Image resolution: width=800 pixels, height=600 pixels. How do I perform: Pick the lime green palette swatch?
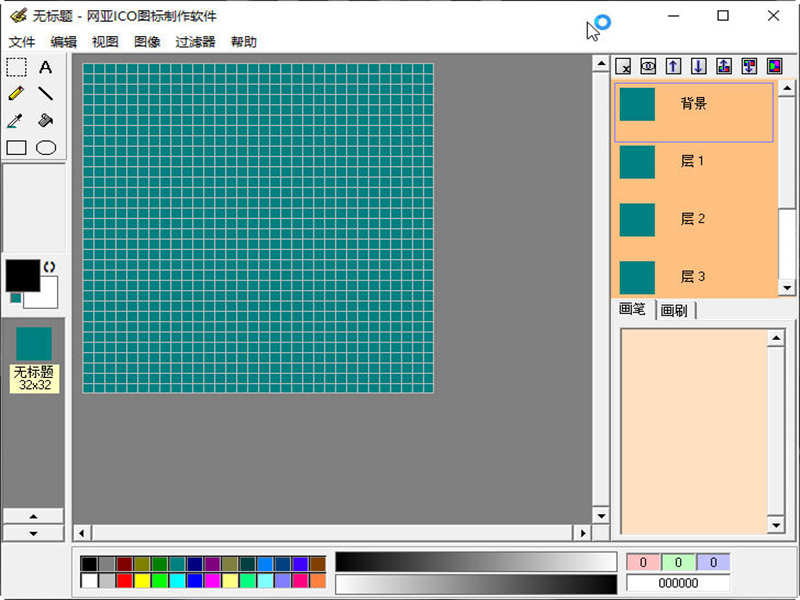click(160, 581)
